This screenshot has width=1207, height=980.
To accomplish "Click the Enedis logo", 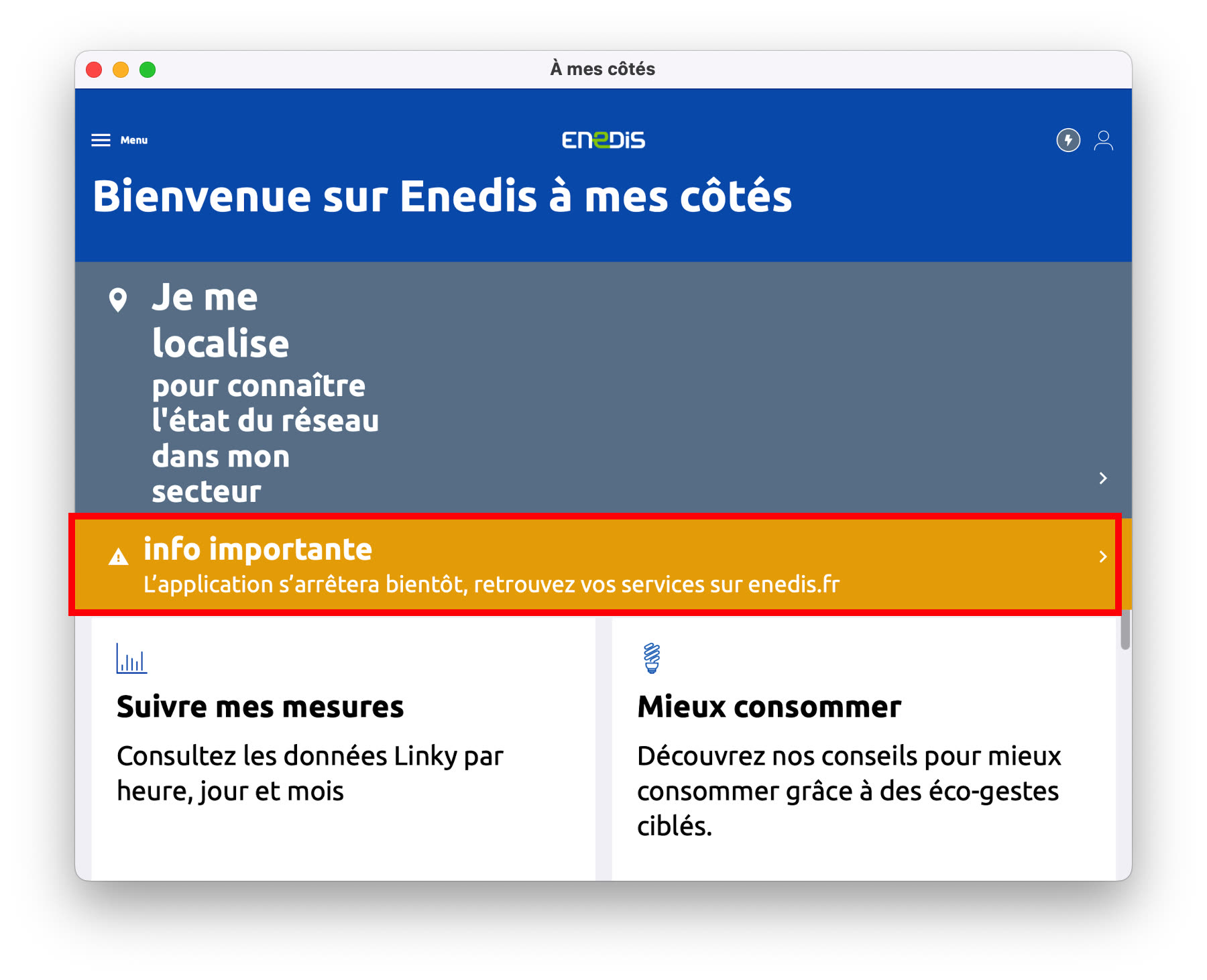I will (602, 140).
